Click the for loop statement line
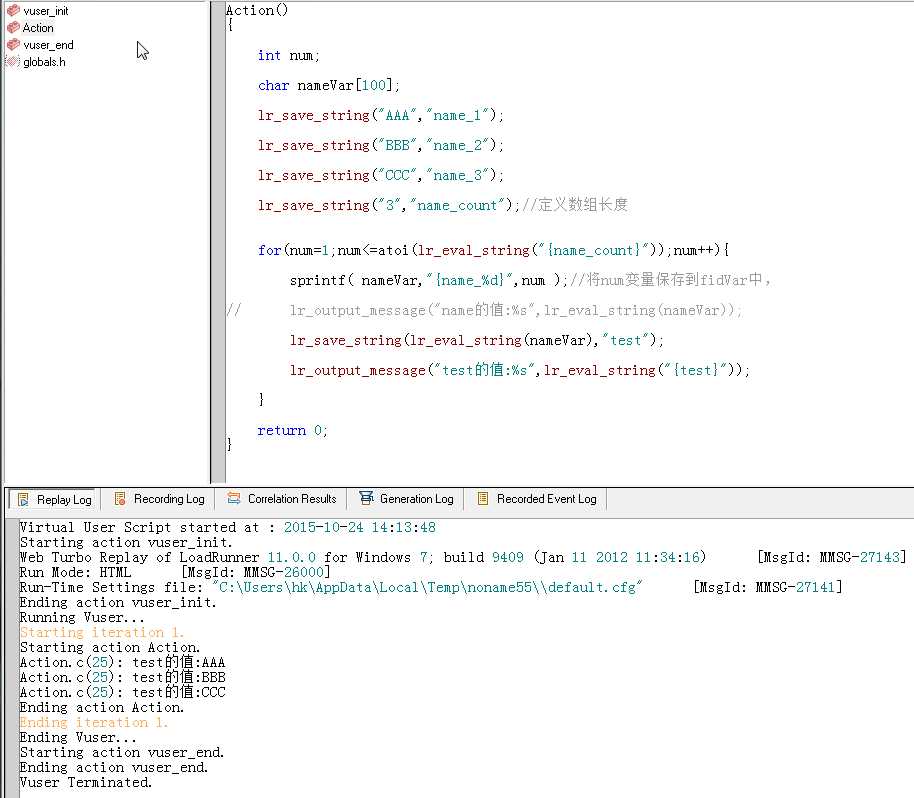The height and width of the screenshot is (798, 914). tap(494, 251)
